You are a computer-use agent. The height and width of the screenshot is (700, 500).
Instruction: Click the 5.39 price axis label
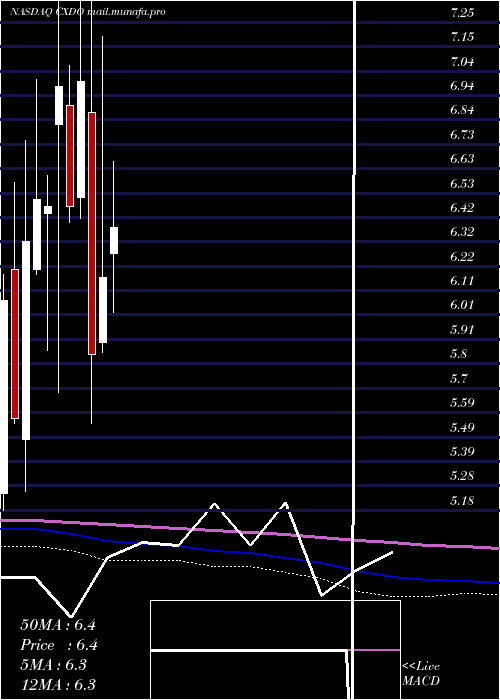[x=462, y=451]
